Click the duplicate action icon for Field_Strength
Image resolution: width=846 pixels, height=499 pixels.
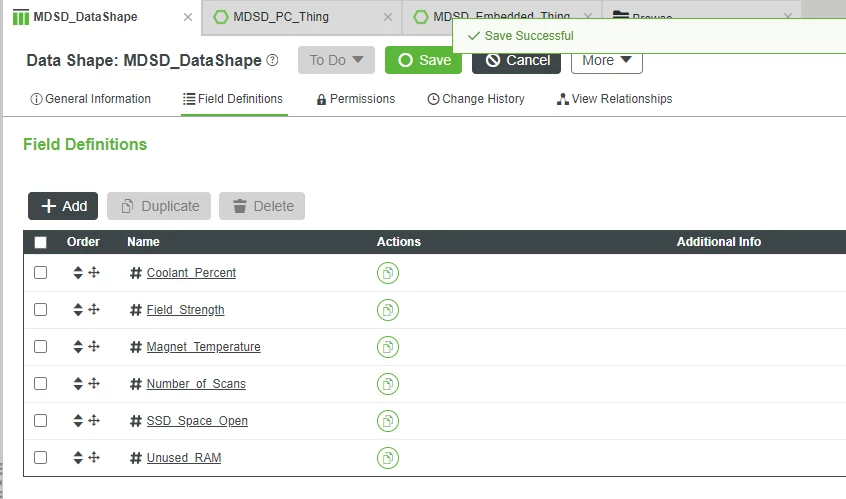click(x=388, y=310)
